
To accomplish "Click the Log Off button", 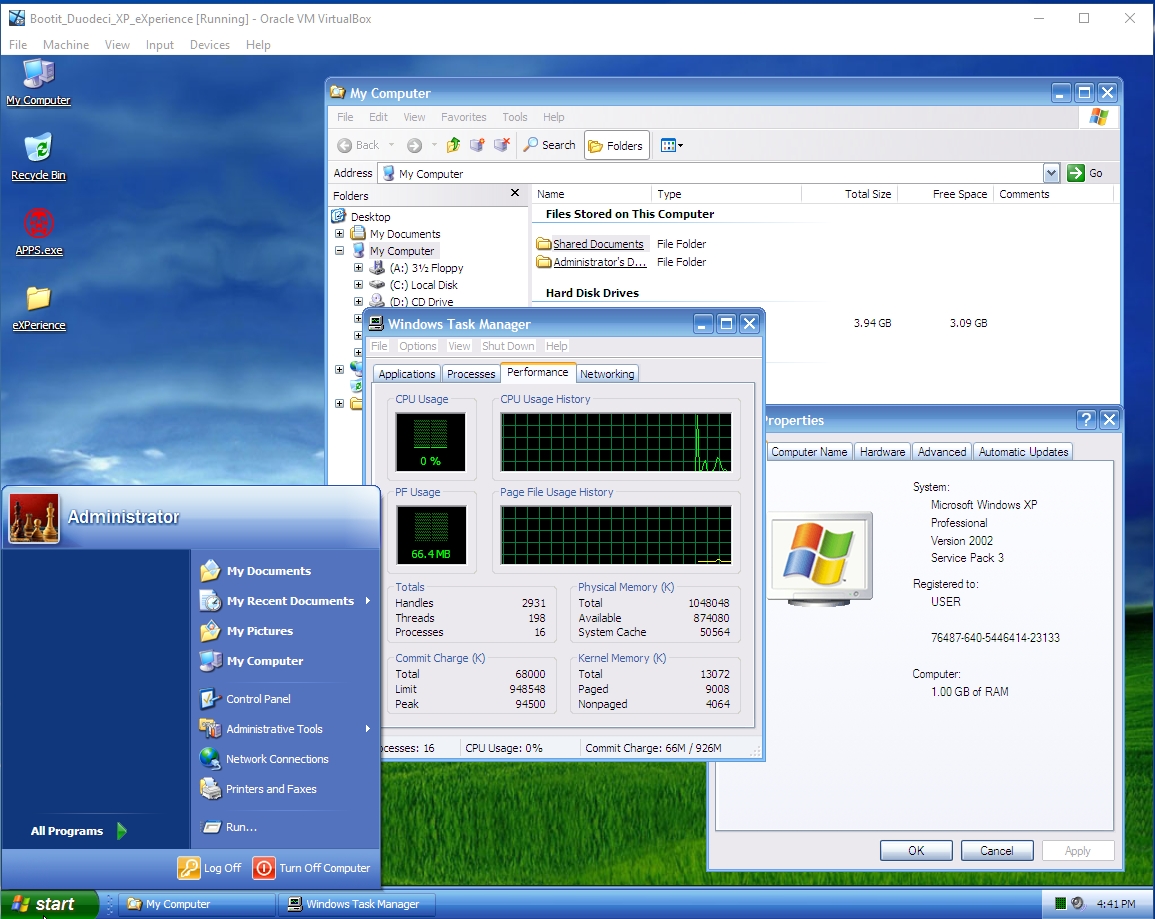I will click(210, 868).
